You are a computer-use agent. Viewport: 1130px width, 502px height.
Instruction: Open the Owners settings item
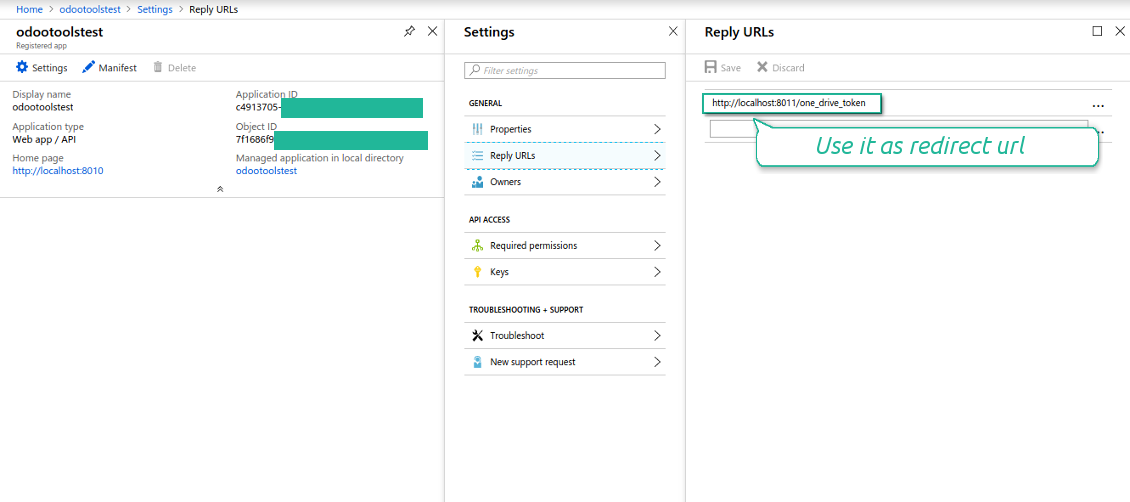pyautogui.click(x=565, y=182)
